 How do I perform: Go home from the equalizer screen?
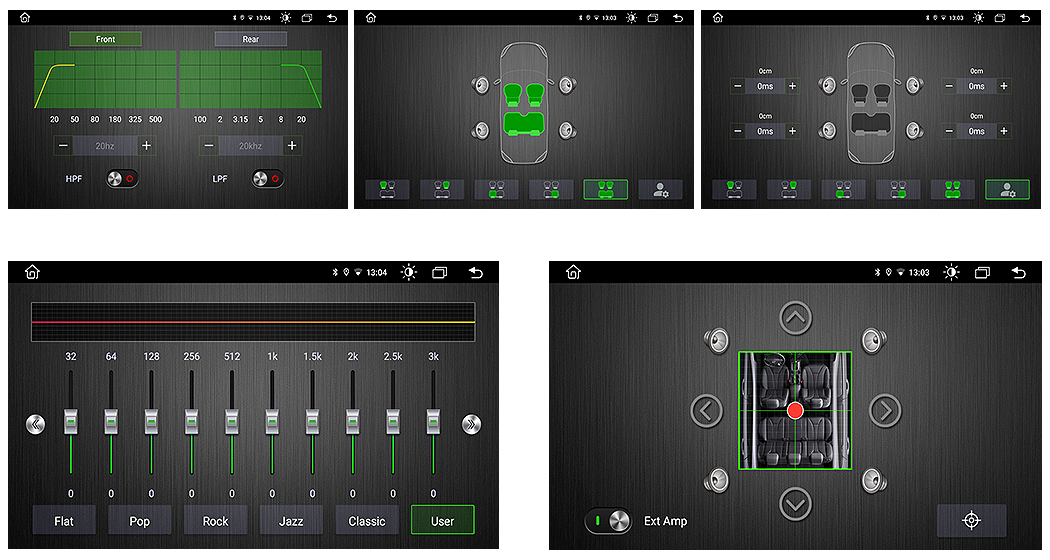coord(32,272)
